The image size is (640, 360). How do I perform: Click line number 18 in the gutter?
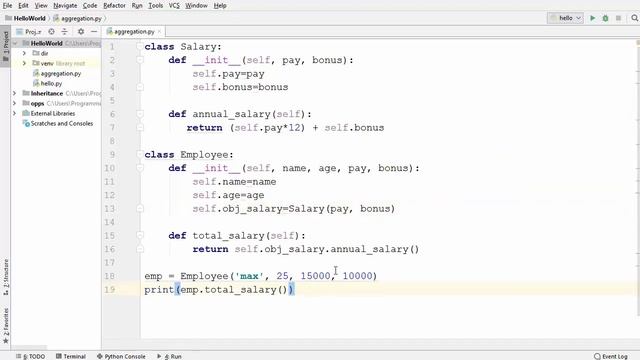109,276
